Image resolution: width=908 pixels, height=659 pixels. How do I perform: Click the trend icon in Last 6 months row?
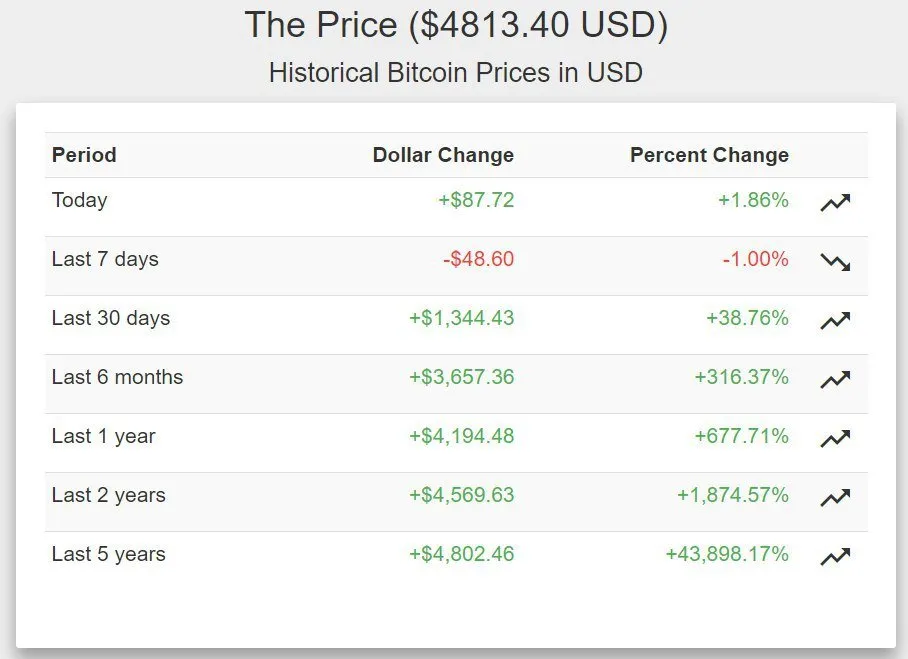pos(835,380)
